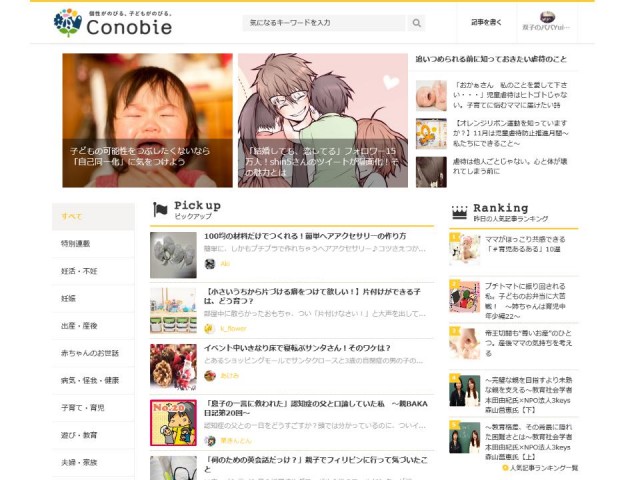Select the 子育て・育児 category
The height and width of the screenshot is (480, 640).
93,408
